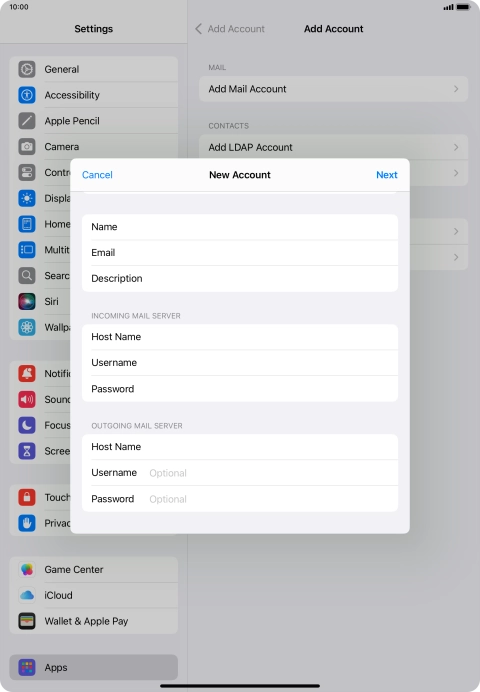
Task: Select the Apps icon in sidebar
Action: 27,667
